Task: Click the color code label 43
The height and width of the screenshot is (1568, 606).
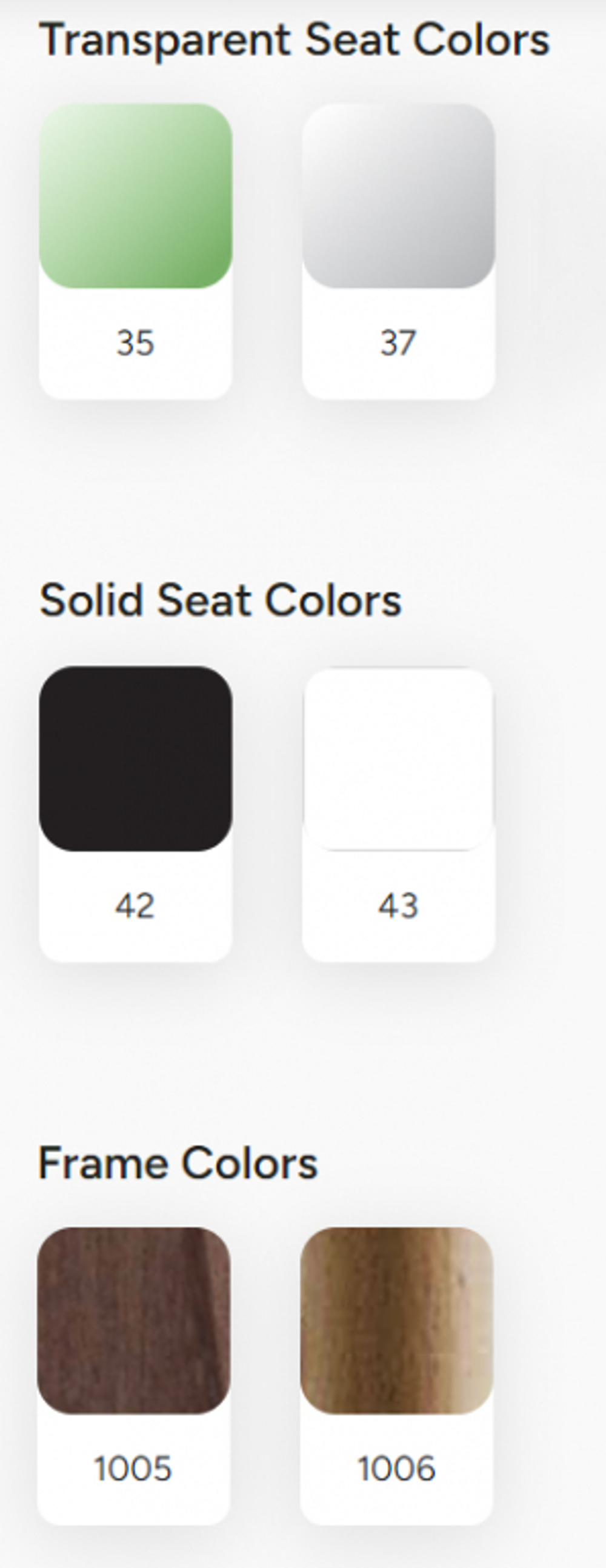Action: [x=399, y=905]
